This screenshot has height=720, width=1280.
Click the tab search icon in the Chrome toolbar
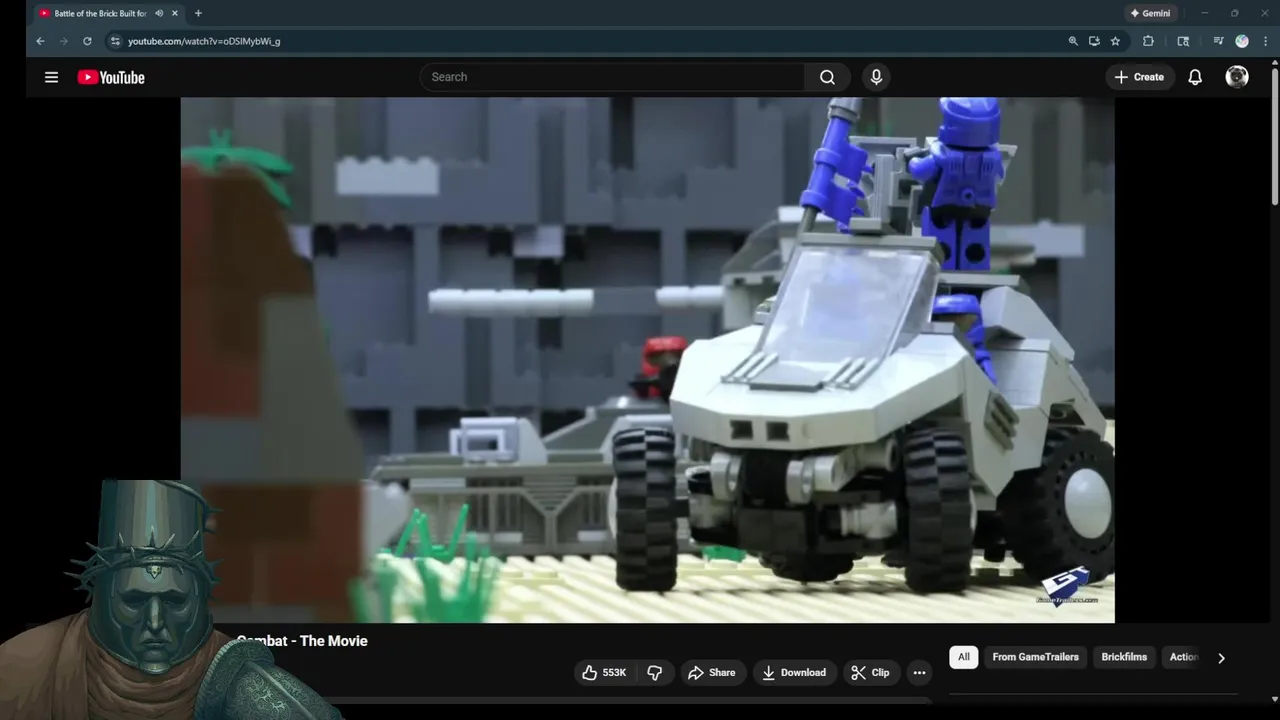[x=1183, y=41]
